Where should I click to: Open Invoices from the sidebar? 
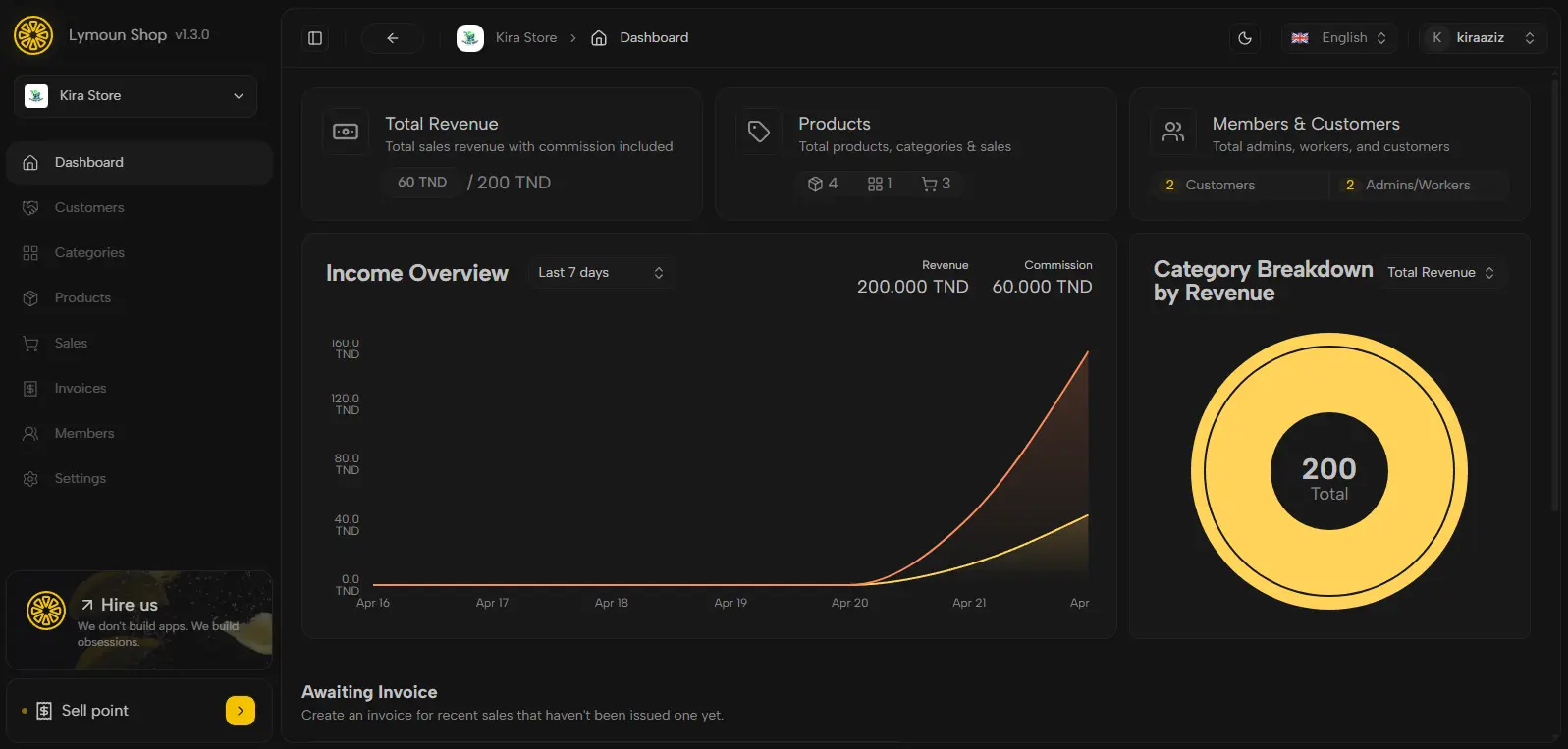tap(81, 389)
